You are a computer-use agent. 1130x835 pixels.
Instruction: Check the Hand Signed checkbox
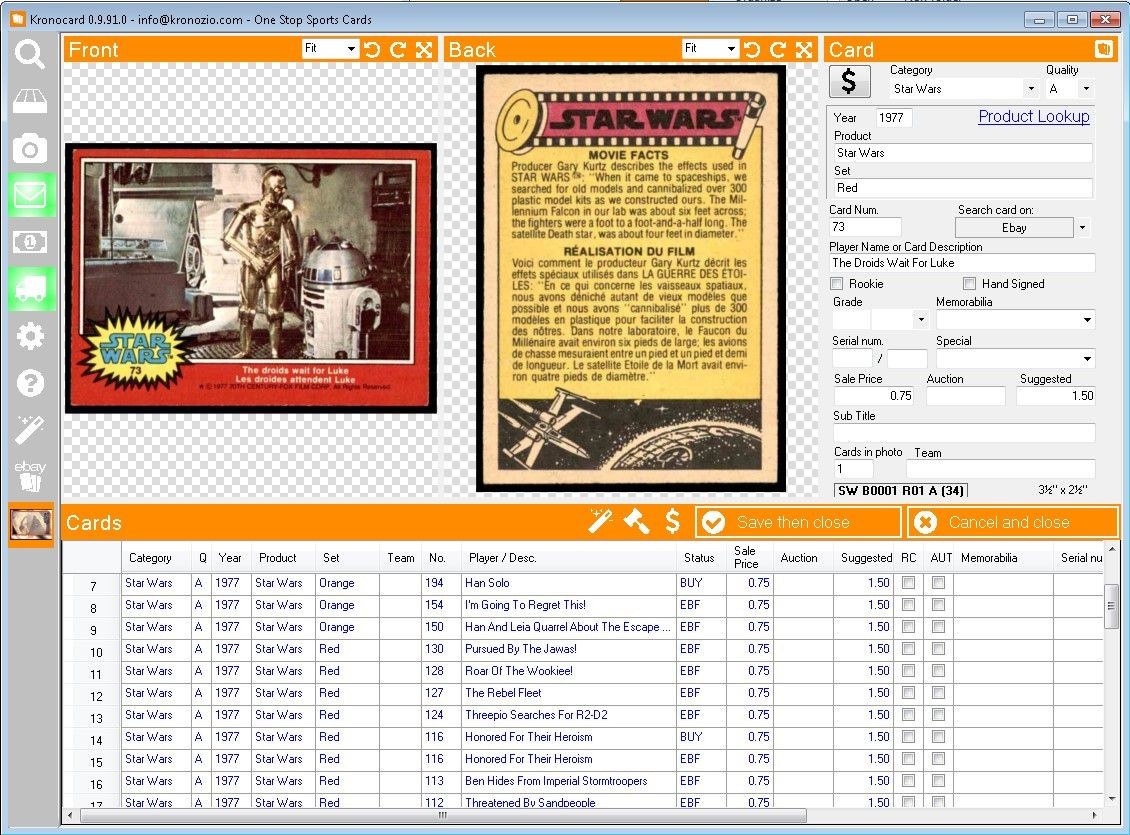[969, 284]
